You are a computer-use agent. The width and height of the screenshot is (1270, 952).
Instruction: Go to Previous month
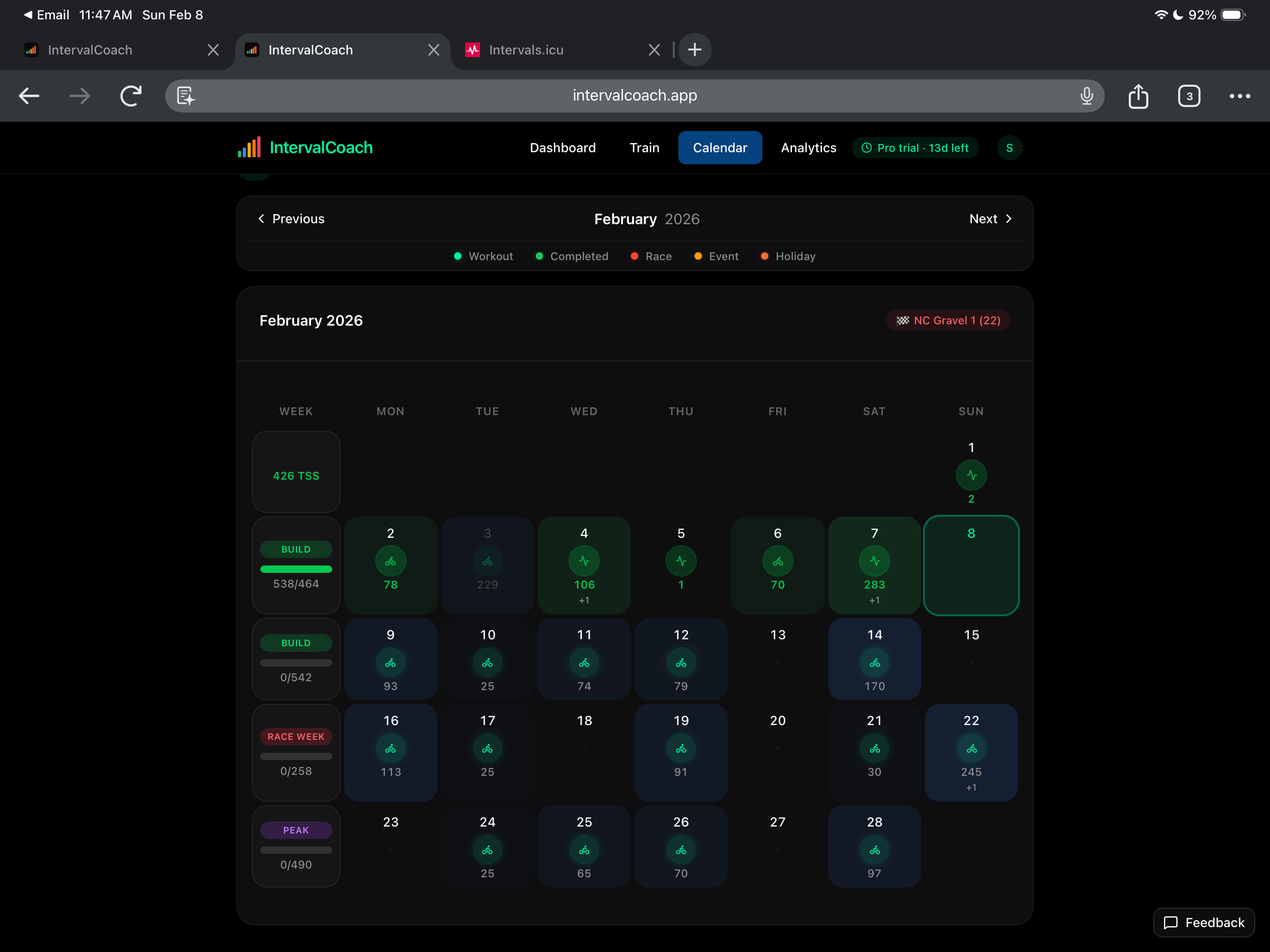pyautogui.click(x=291, y=219)
